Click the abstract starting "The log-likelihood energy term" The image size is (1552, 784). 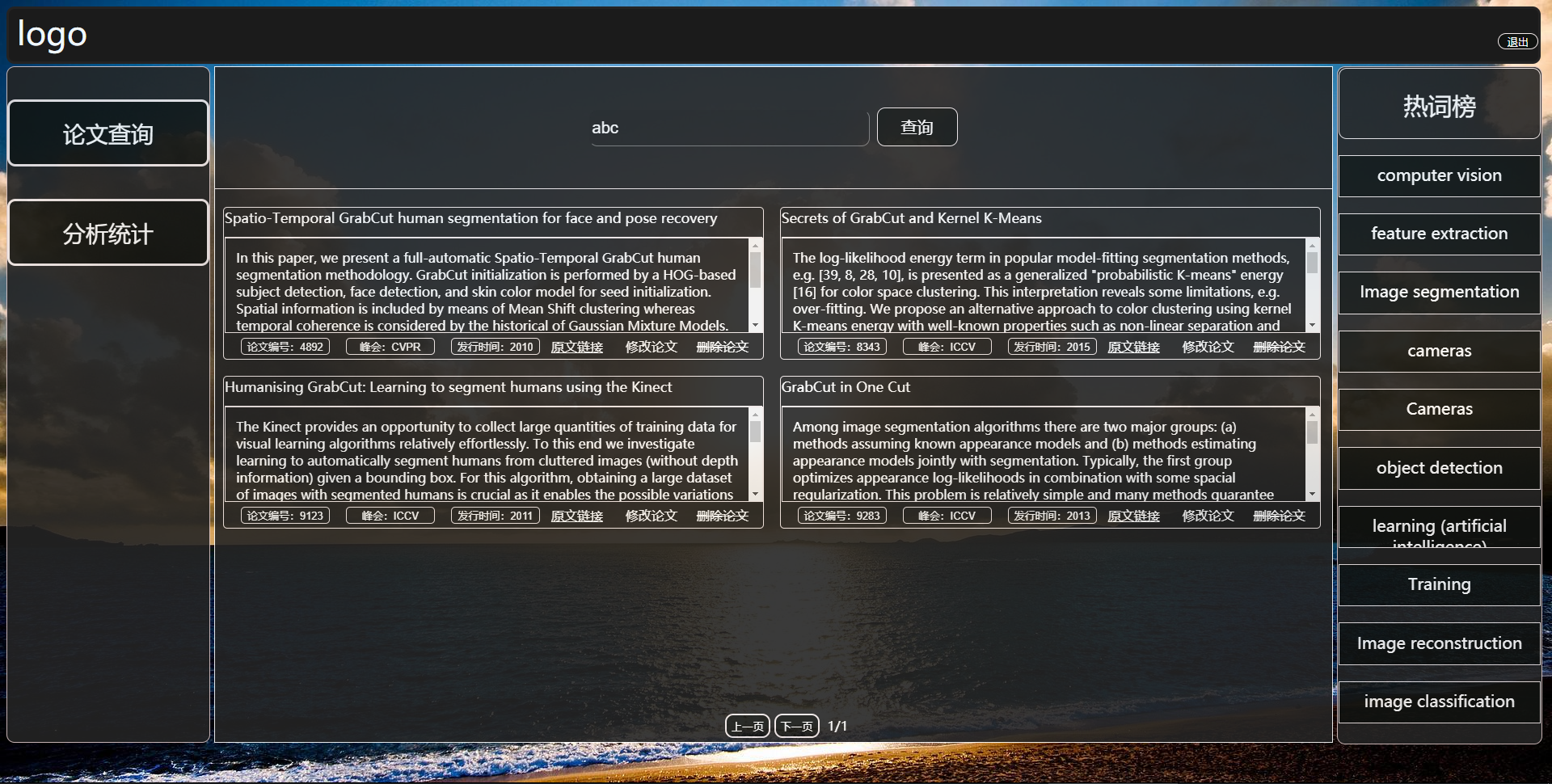(1044, 285)
